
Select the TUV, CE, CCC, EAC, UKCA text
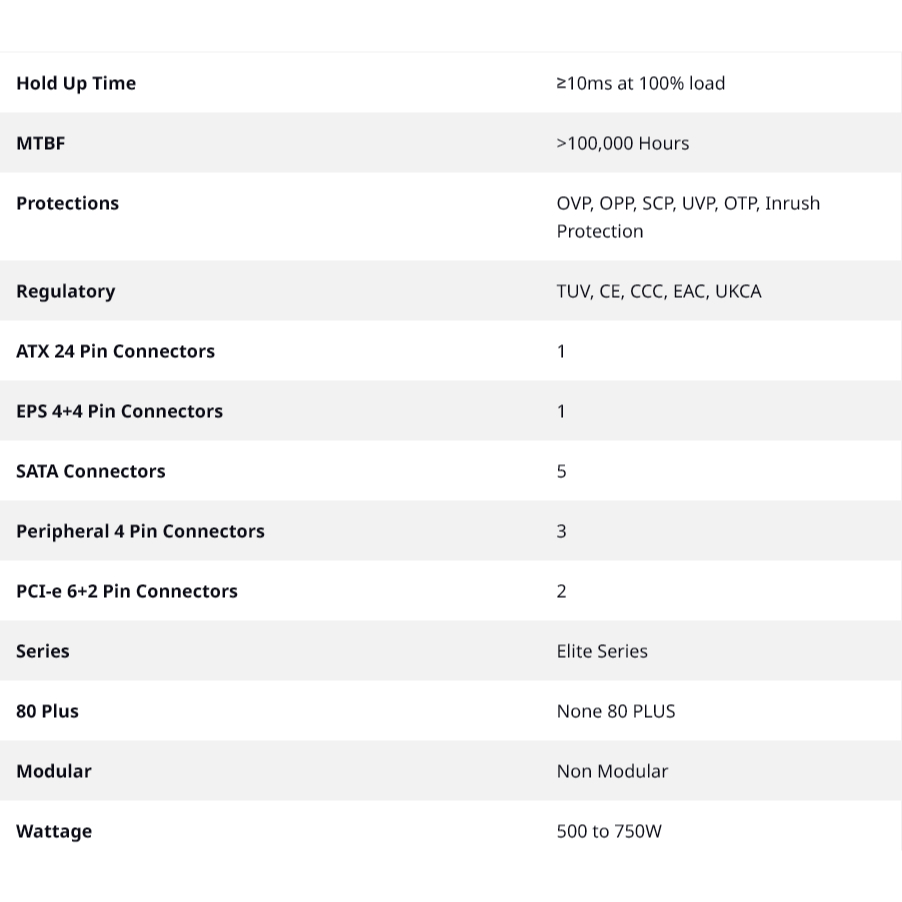point(659,292)
